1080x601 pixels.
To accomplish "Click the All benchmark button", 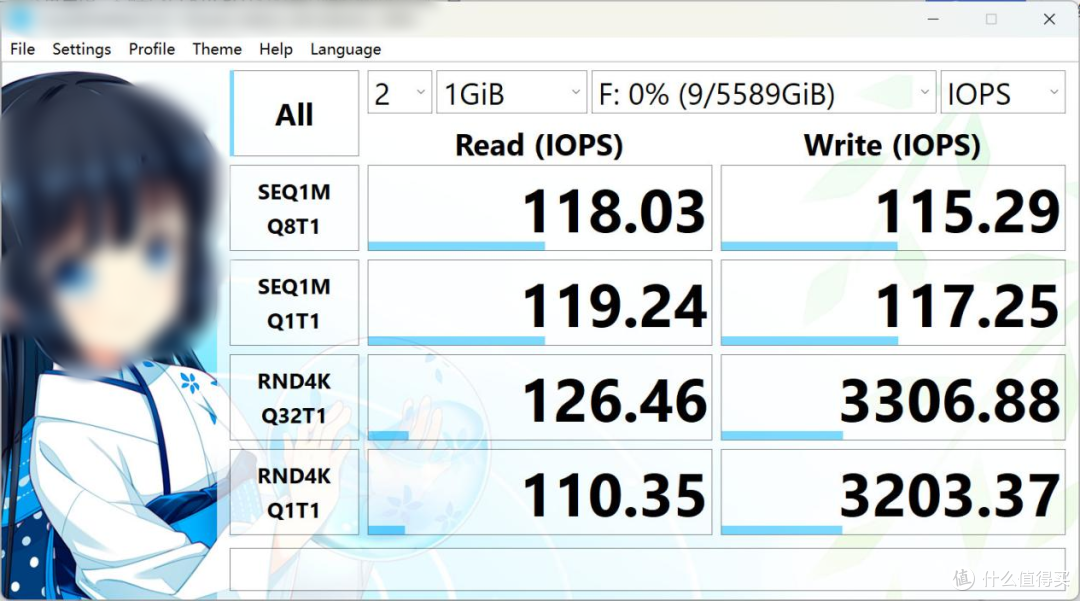I will pyautogui.click(x=294, y=114).
